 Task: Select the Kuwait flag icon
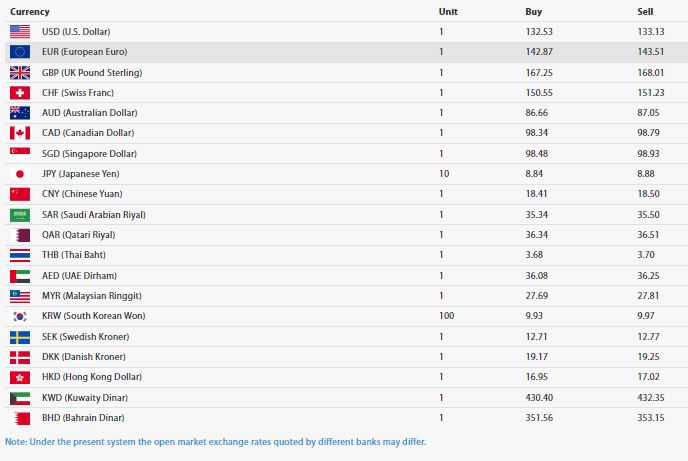20,398
